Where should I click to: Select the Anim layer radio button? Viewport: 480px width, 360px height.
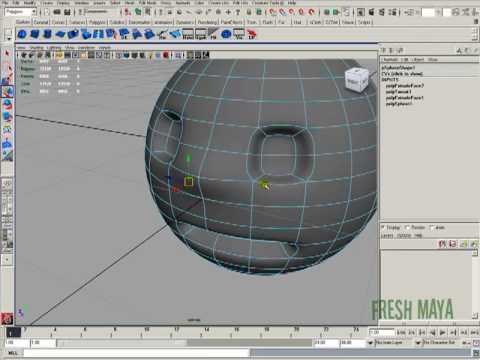click(x=432, y=227)
